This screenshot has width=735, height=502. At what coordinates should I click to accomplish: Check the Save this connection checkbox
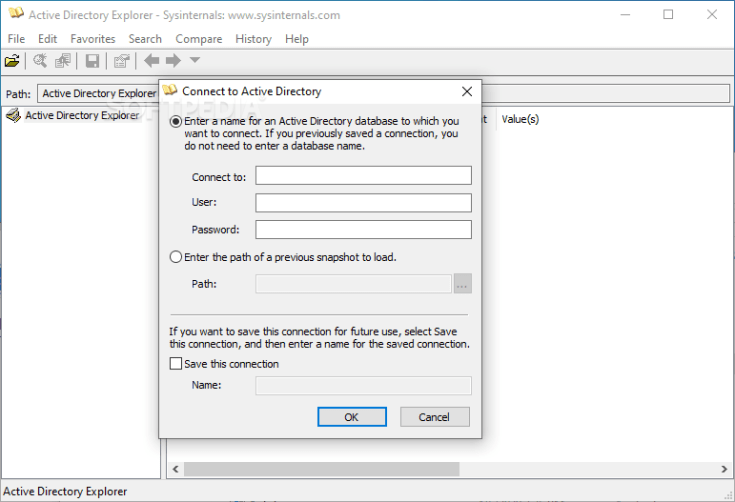tap(176, 364)
